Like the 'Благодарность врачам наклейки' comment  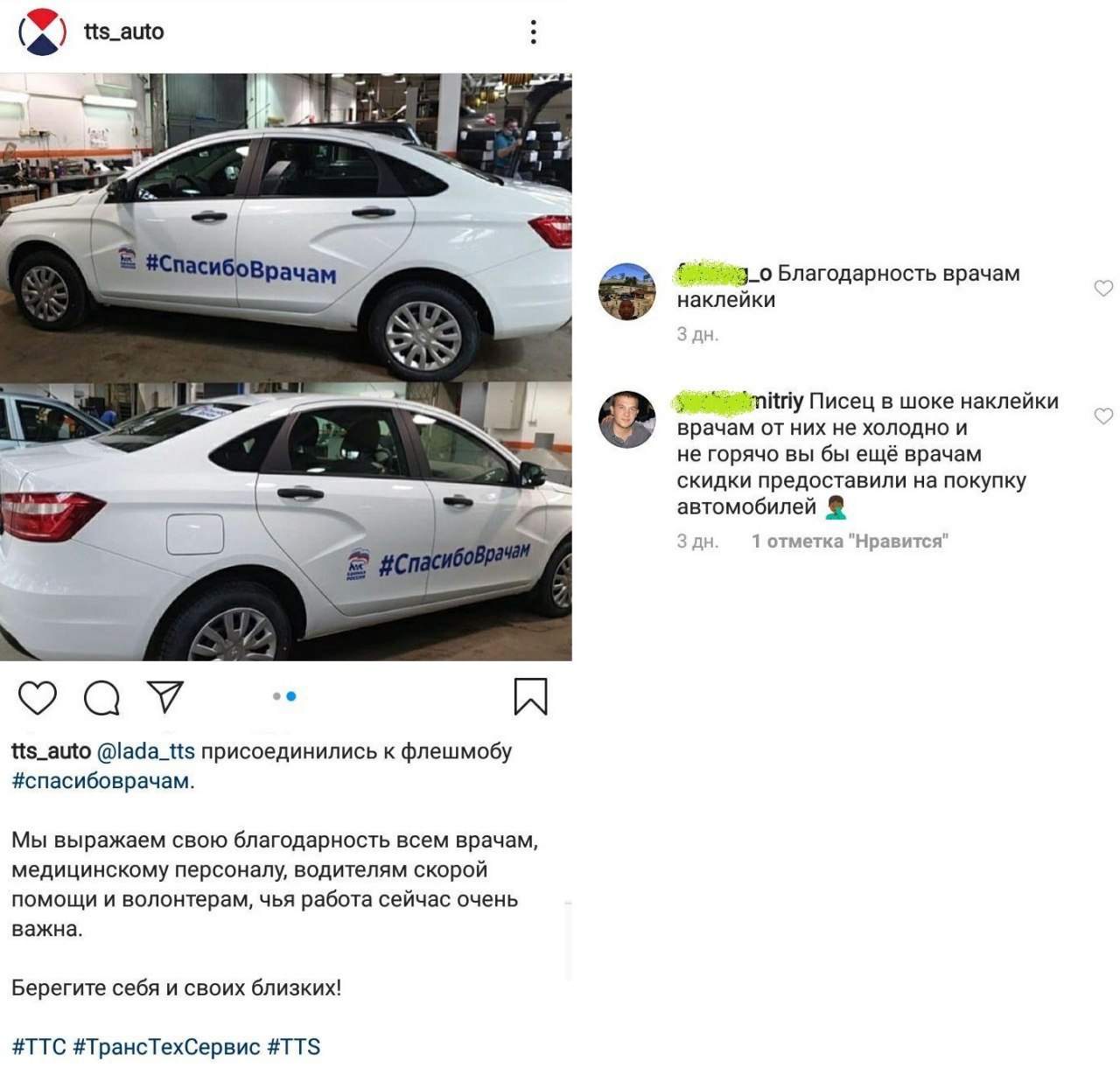1103,288
